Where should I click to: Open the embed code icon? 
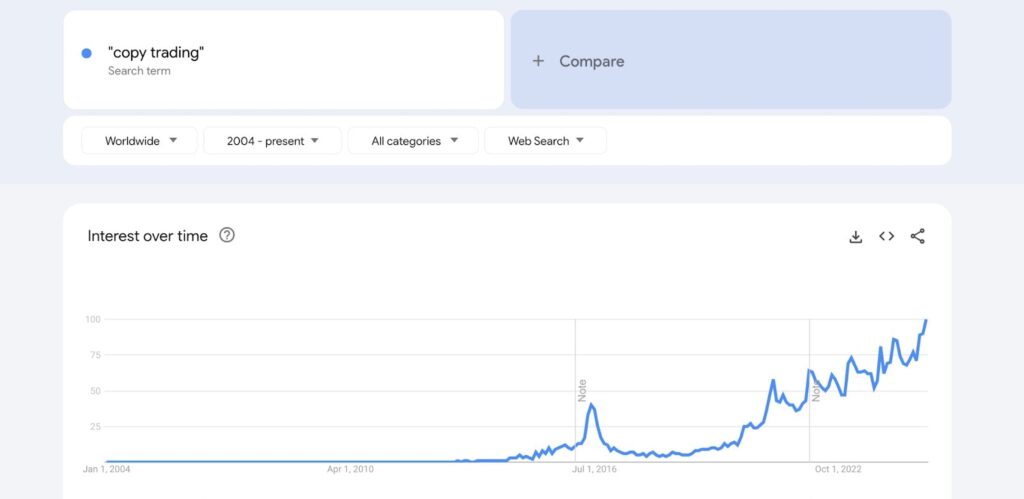886,237
